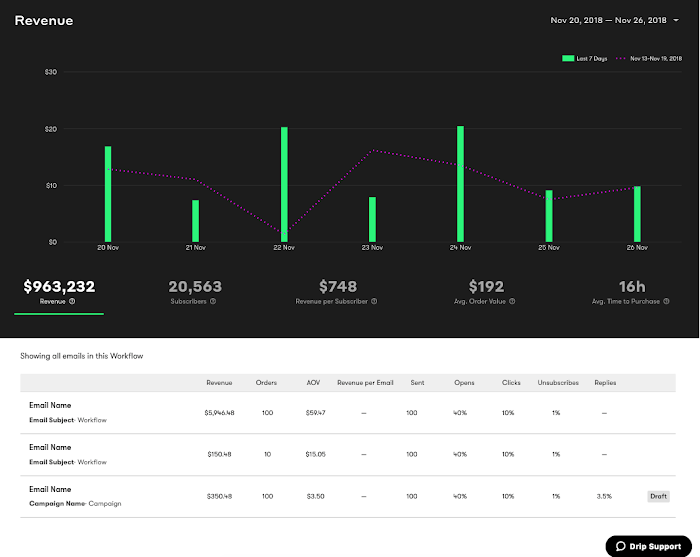The image size is (700, 557).
Task: Switch to the Subscribers metric tab
Action: (195, 292)
